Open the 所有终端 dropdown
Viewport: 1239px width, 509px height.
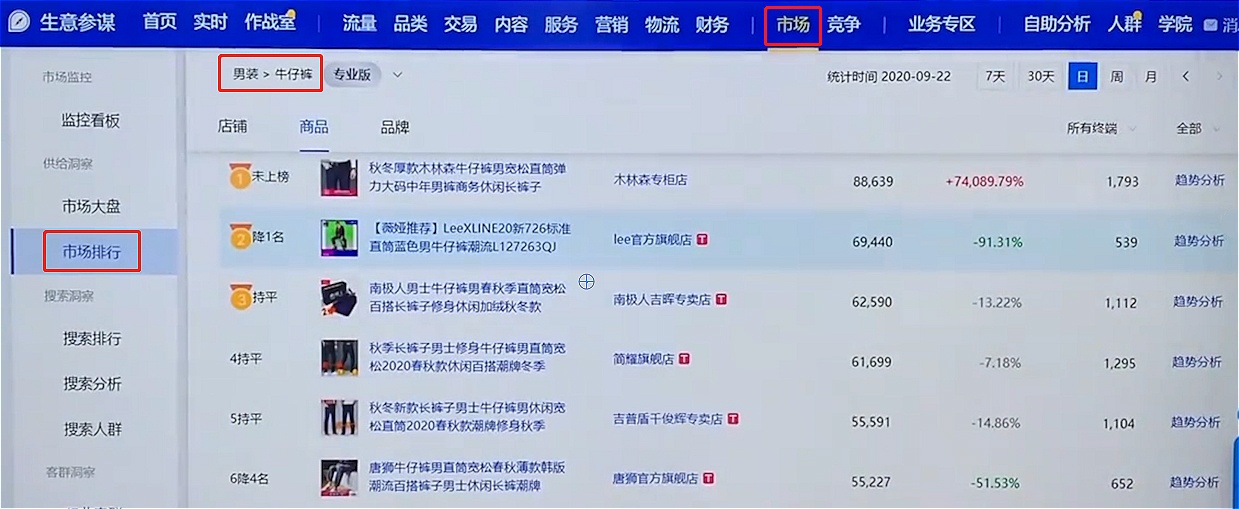coord(1100,128)
